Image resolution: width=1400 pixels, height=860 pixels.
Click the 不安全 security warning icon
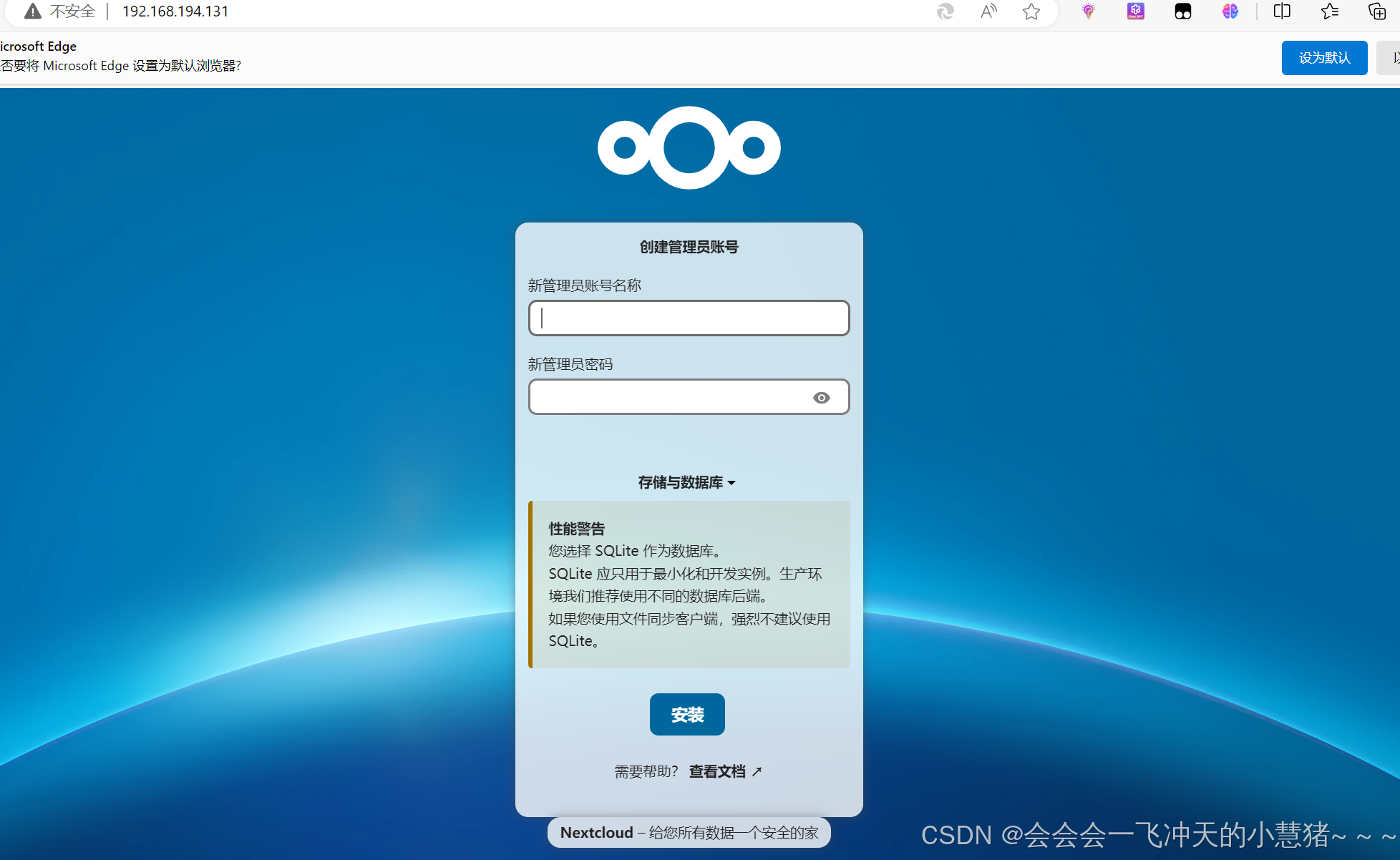33,11
